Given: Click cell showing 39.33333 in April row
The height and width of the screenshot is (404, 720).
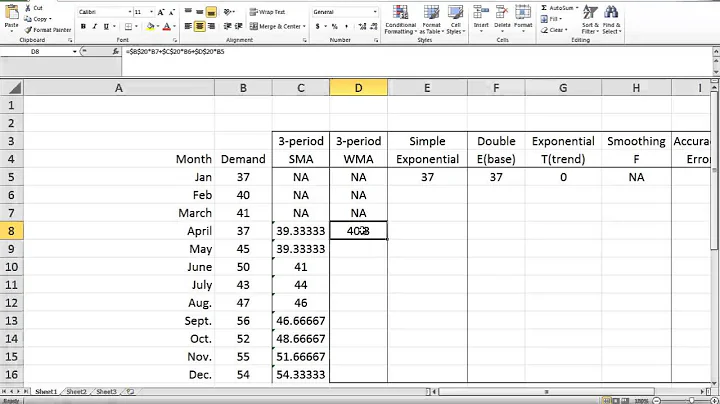Looking at the screenshot, I should coord(301,230).
